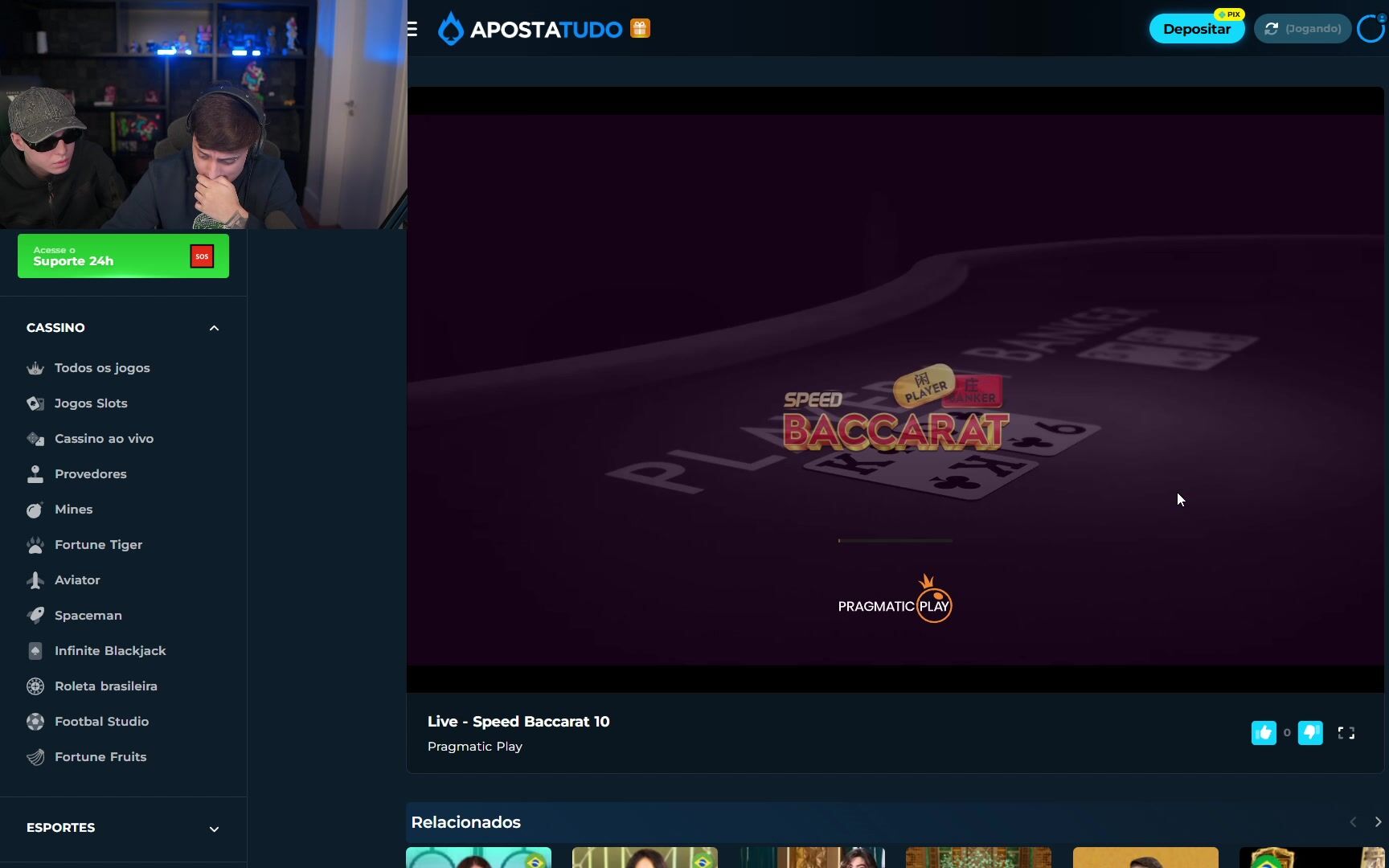Click the Provedores joystick icon
The width and height of the screenshot is (1389, 868).
coord(35,474)
